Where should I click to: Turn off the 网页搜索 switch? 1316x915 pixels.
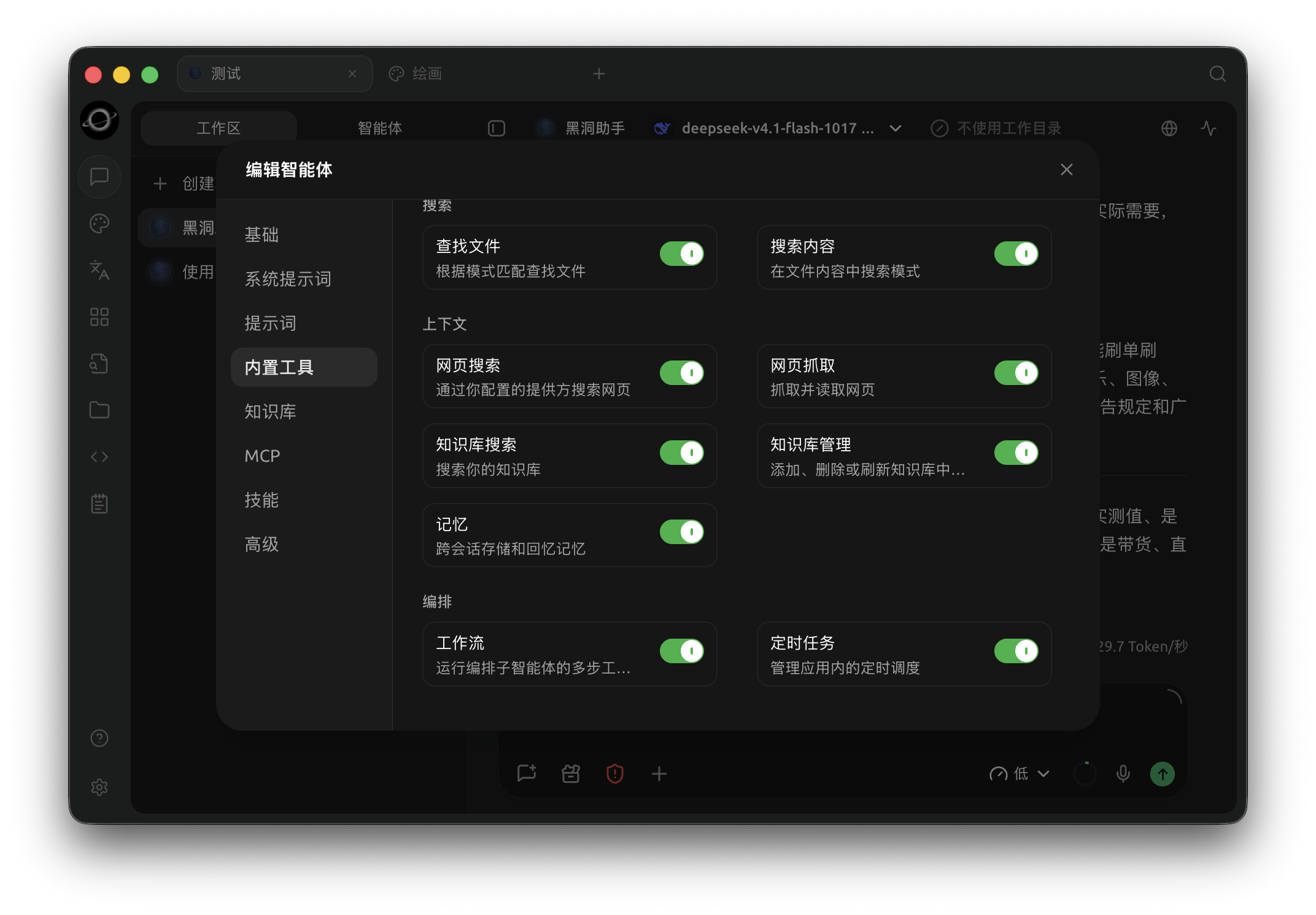click(682, 373)
